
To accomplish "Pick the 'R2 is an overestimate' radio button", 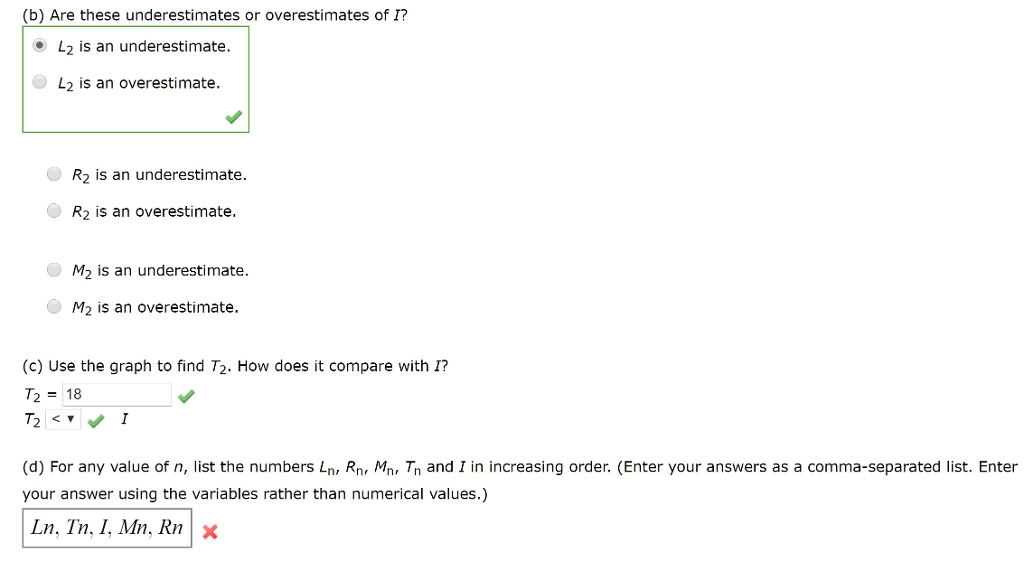I will tap(54, 211).
